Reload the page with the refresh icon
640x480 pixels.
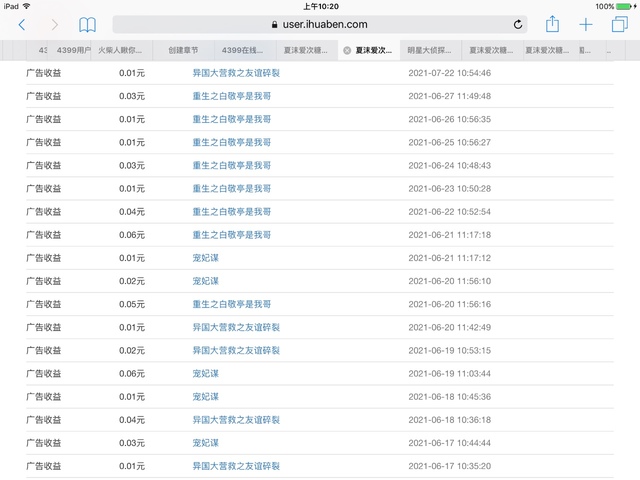pyautogui.click(x=517, y=24)
